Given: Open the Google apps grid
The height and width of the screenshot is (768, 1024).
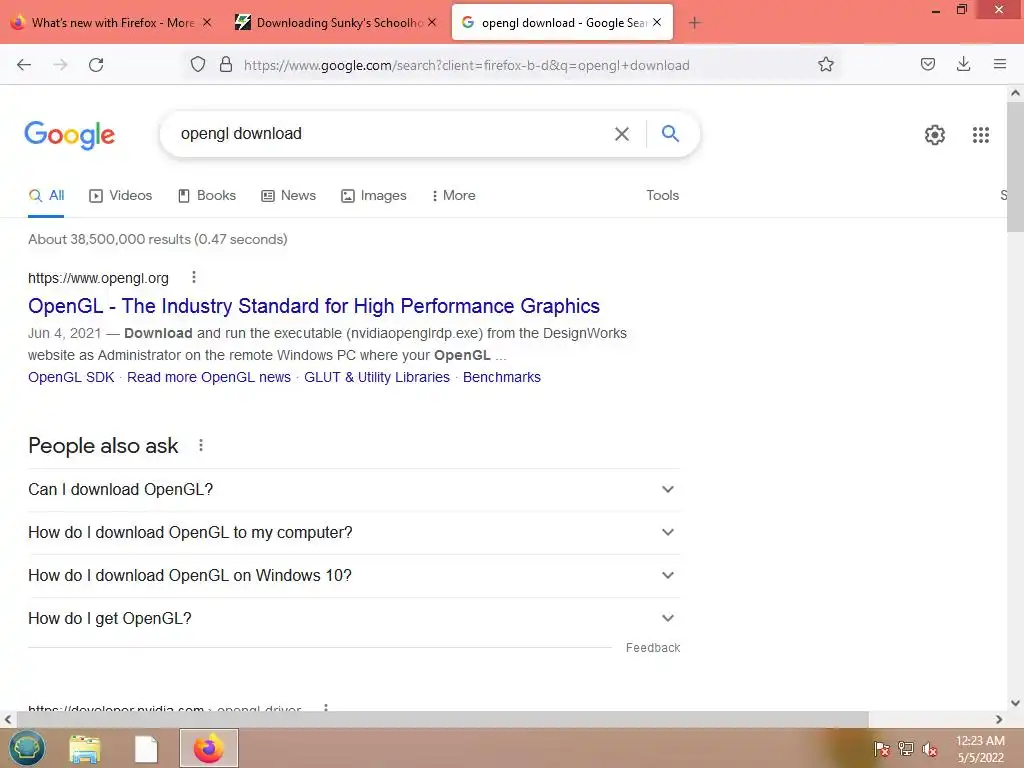Looking at the screenshot, I should coord(980,135).
